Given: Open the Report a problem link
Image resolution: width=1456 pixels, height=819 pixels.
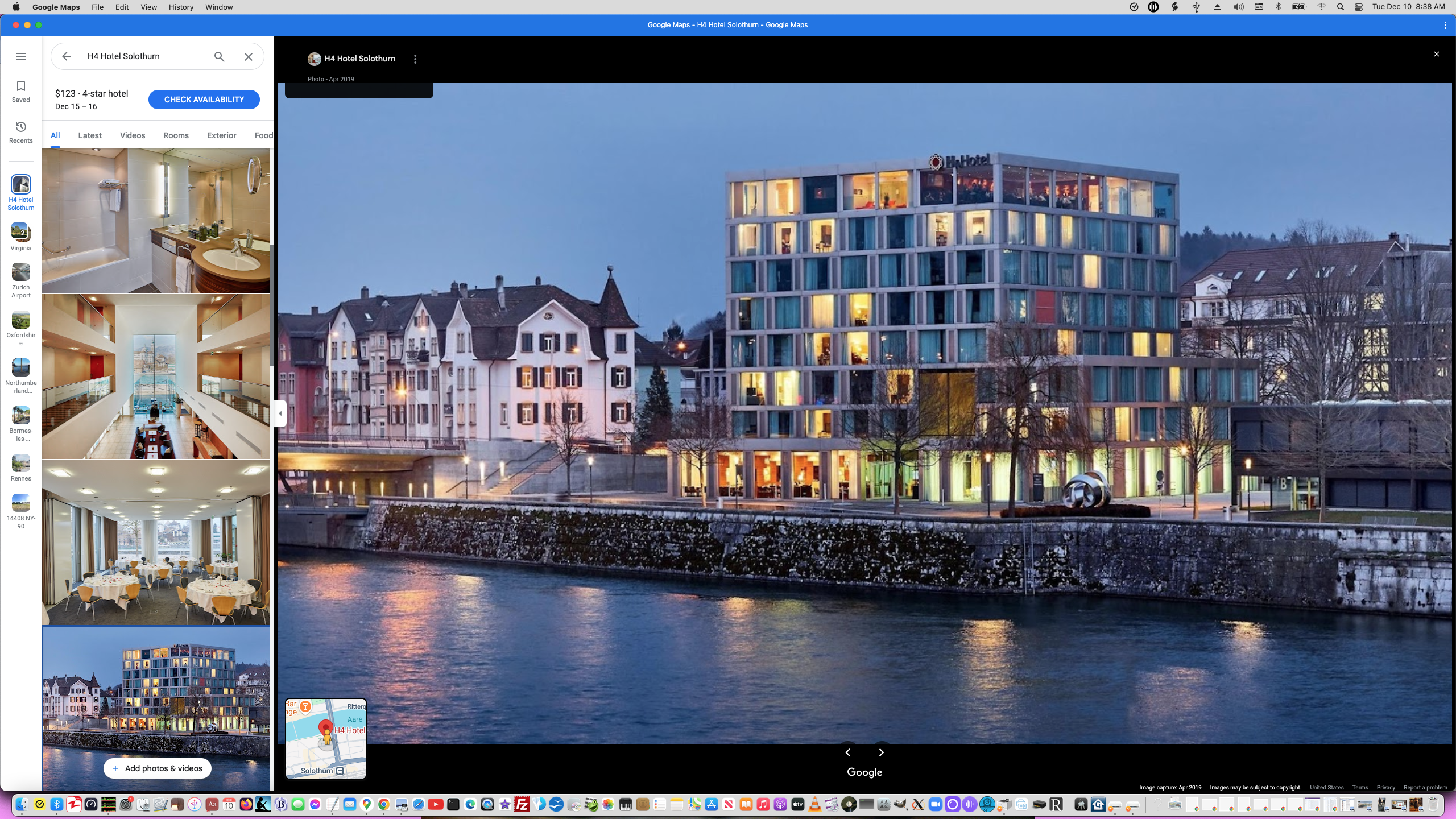Looking at the screenshot, I should 1425,788.
